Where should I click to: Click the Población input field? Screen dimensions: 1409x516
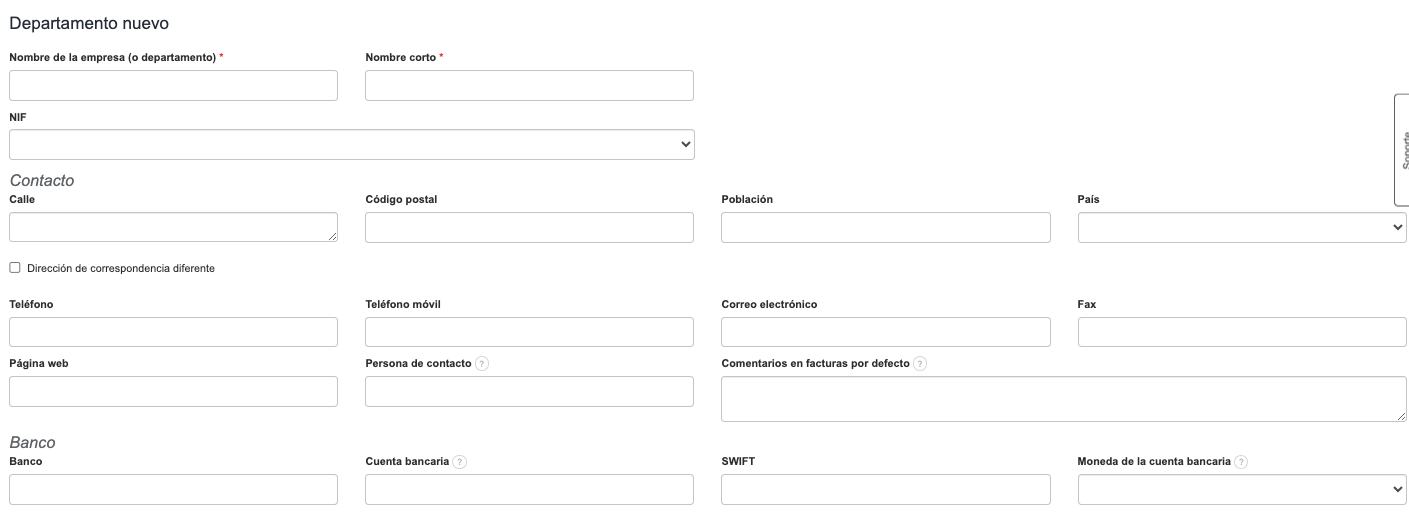pyautogui.click(x=885, y=228)
